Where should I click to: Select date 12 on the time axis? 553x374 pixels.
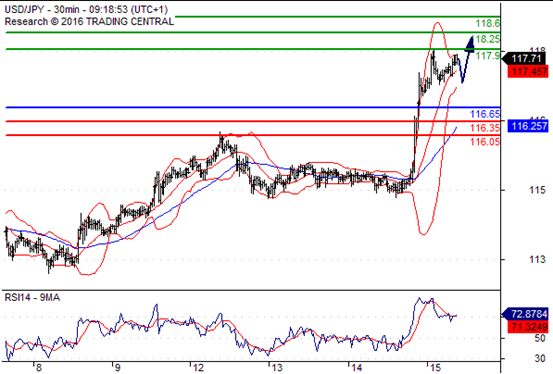point(199,368)
